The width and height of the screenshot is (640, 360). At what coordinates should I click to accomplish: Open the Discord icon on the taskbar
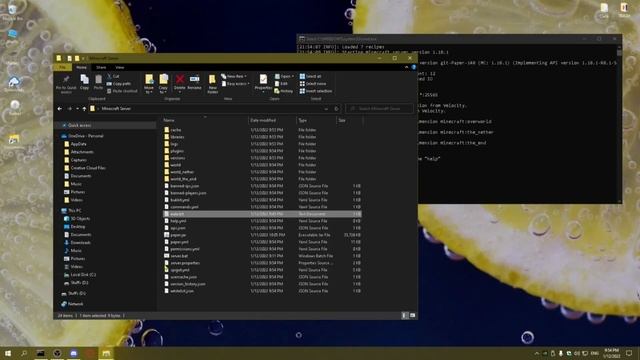[73, 353]
